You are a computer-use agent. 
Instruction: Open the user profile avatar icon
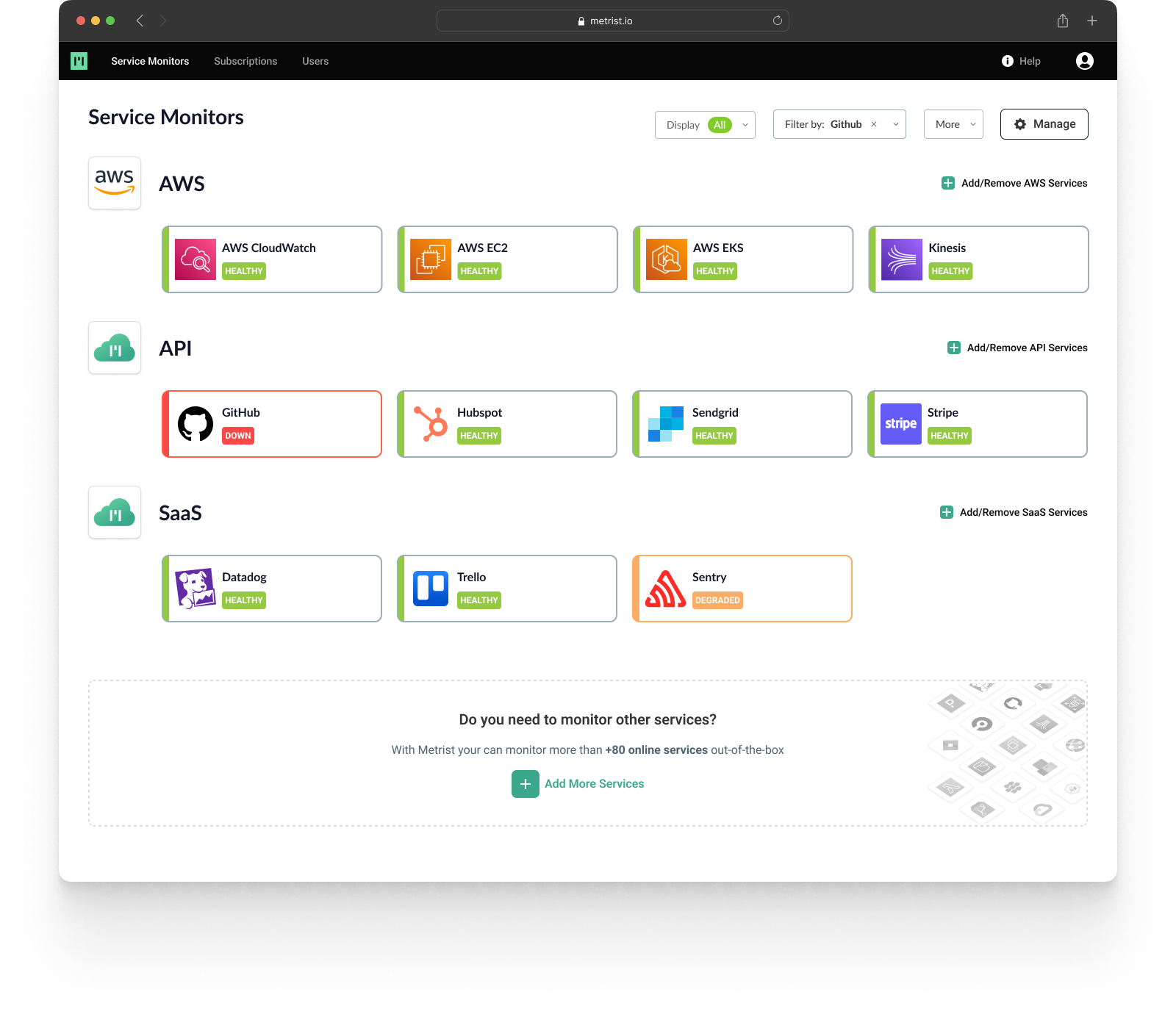click(x=1084, y=61)
